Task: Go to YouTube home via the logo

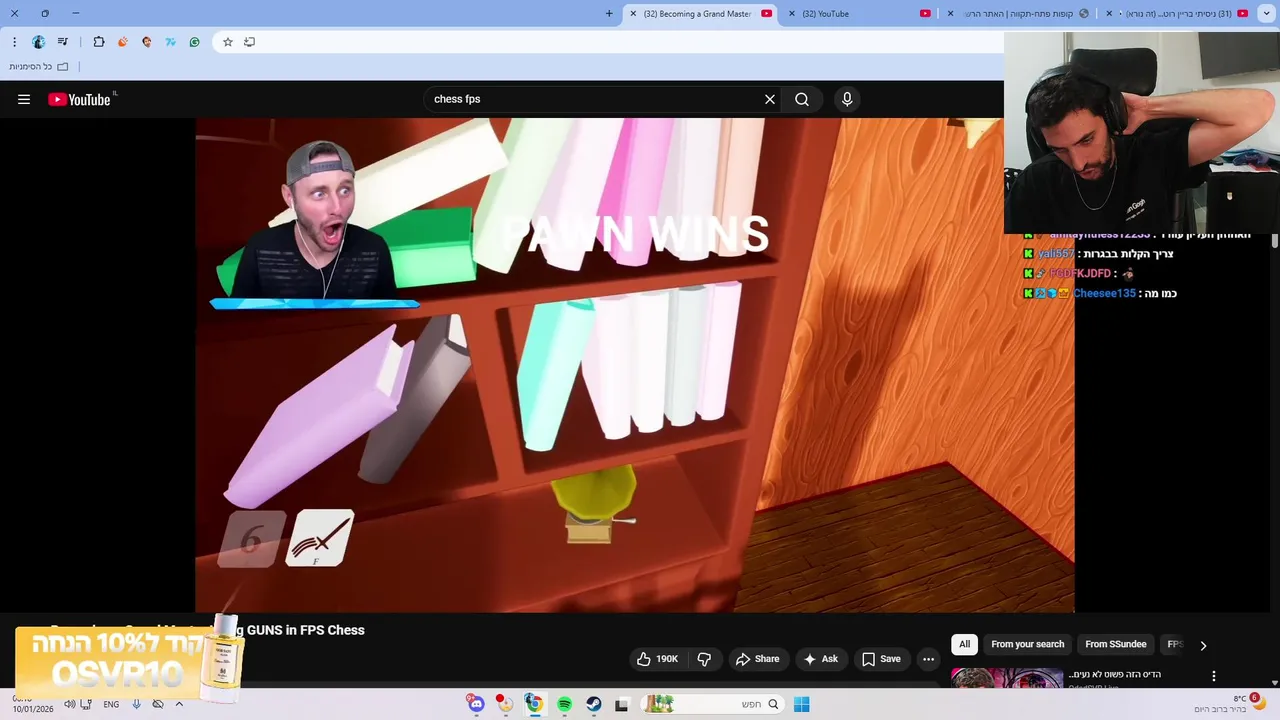Action: (x=80, y=99)
